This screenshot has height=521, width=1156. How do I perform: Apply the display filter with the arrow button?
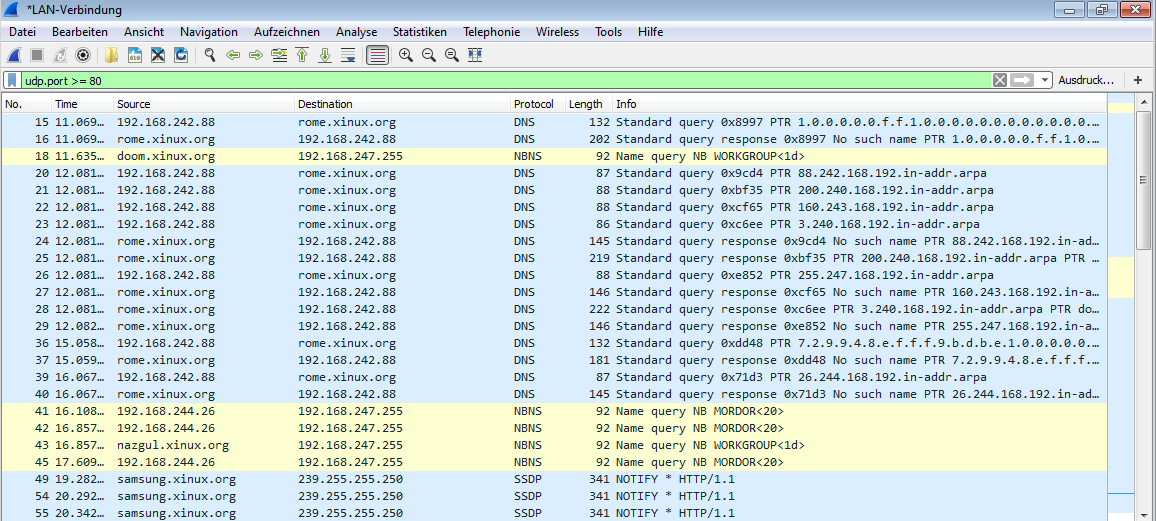(x=1022, y=80)
